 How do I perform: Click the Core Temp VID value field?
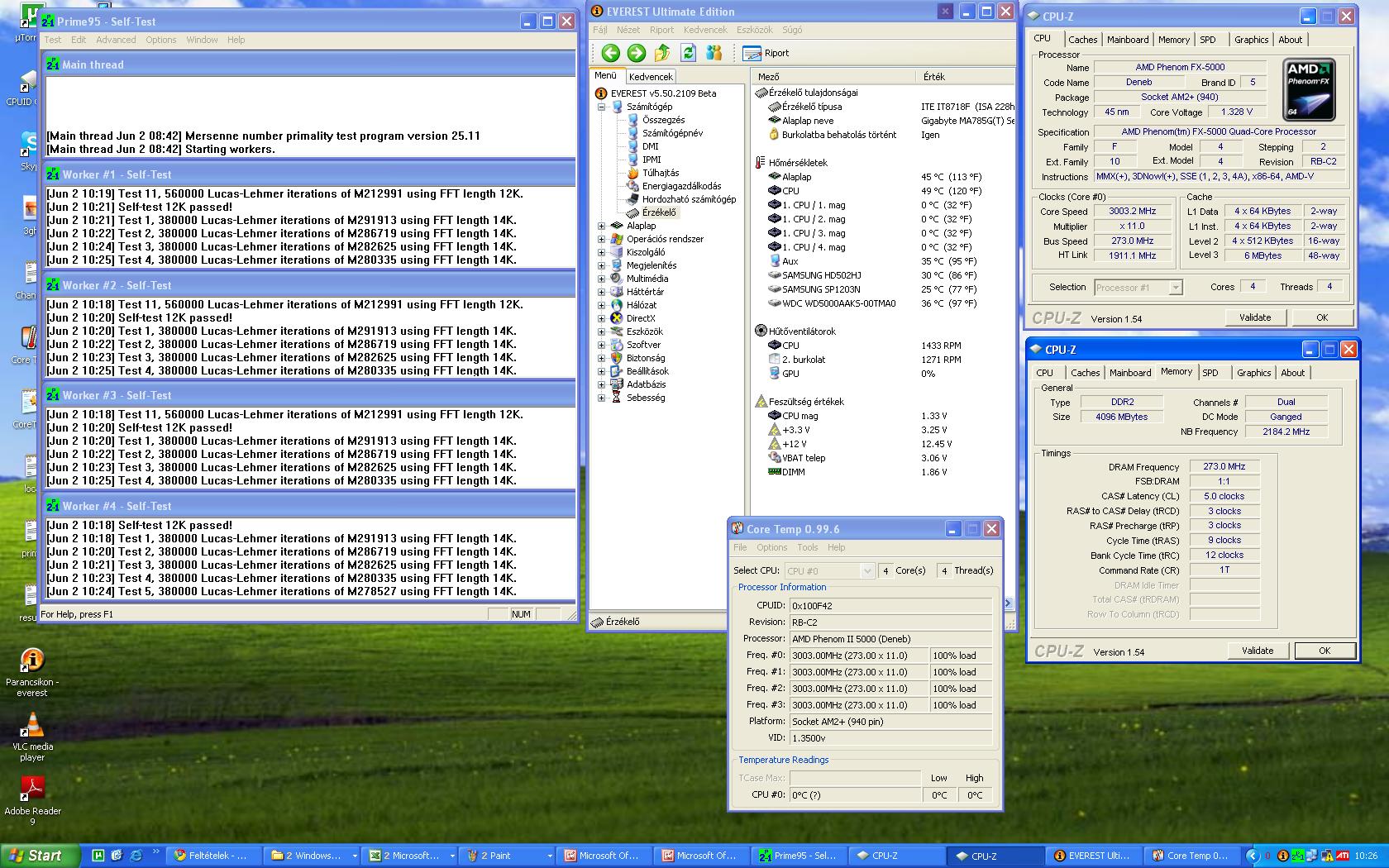coord(890,738)
